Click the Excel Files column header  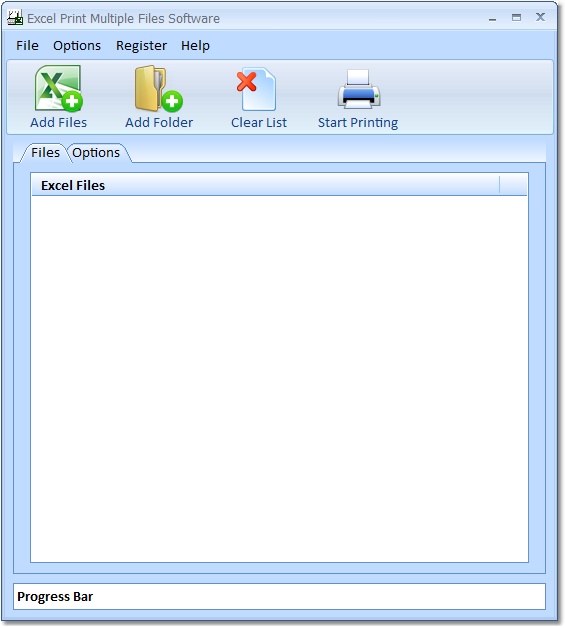265,185
